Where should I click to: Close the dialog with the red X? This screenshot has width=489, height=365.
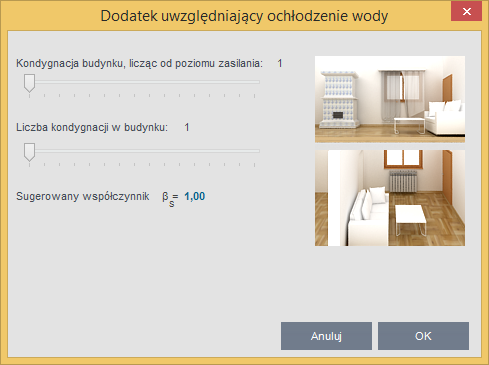click(467, 11)
